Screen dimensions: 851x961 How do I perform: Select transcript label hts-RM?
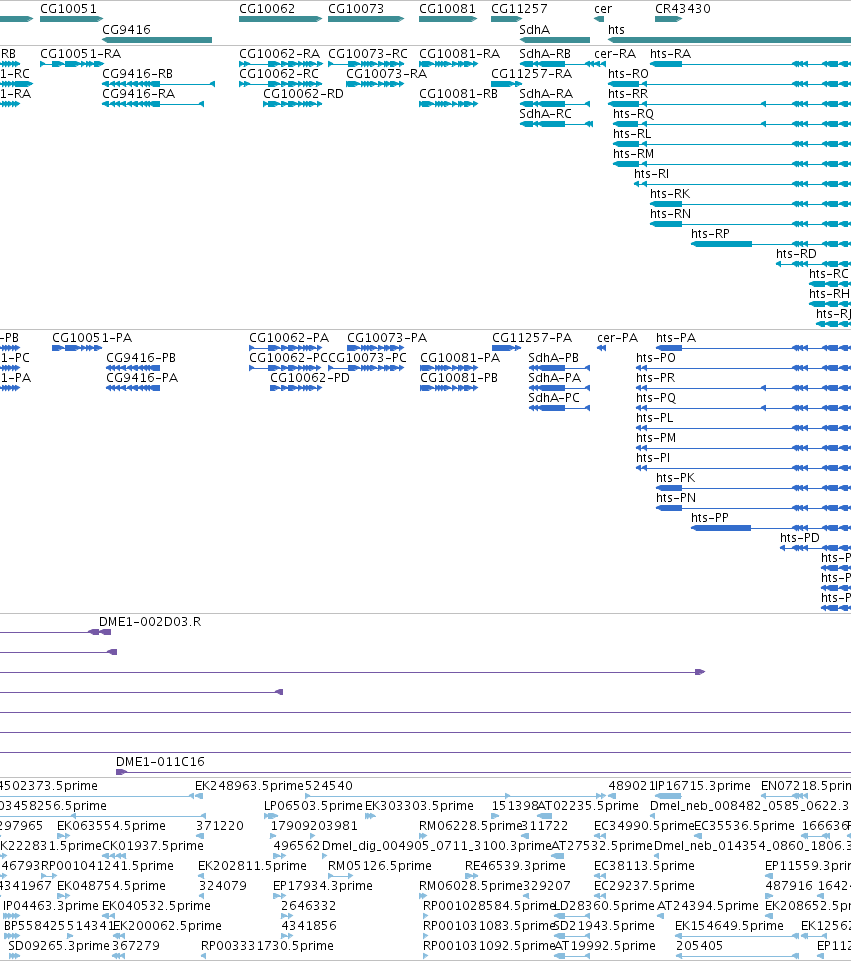pyautogui.click(x=634, y=153)
